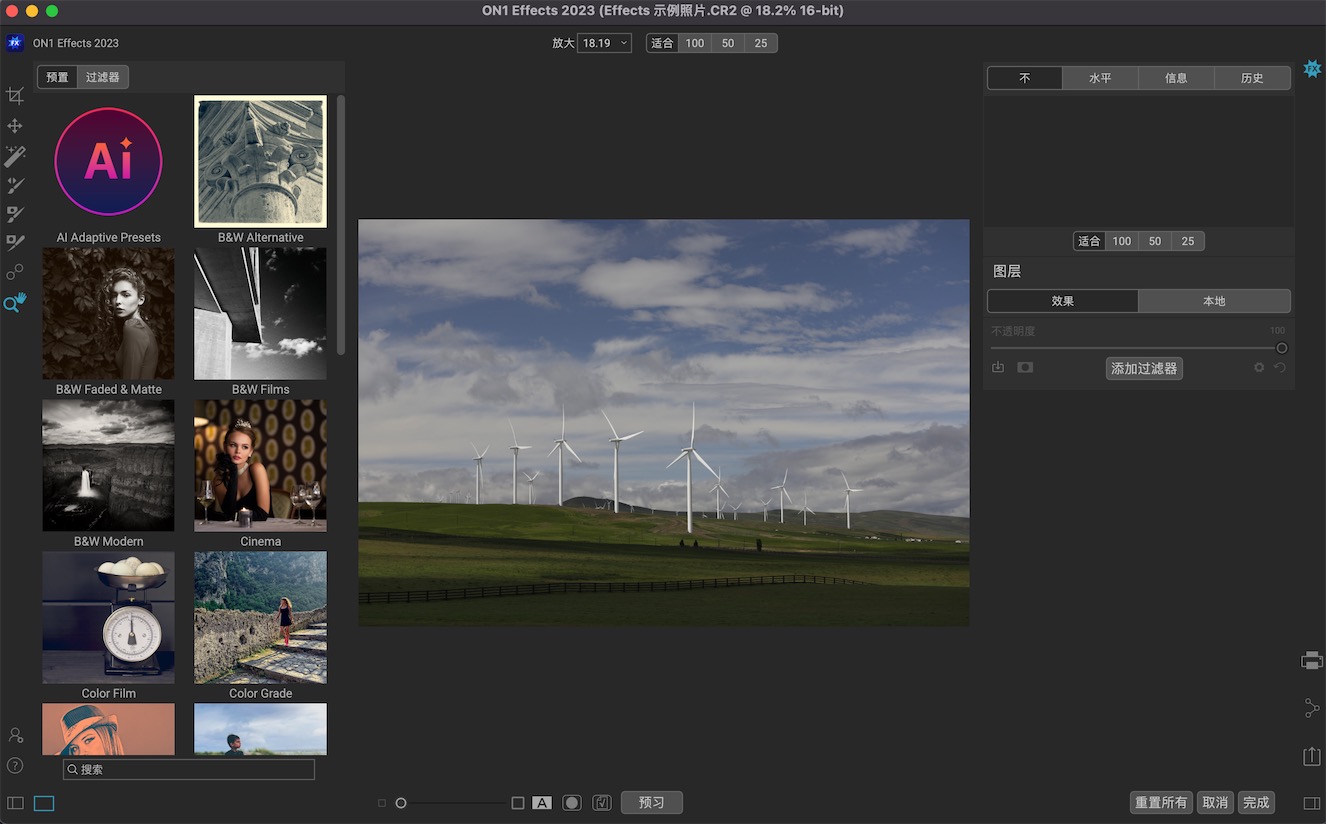This screenshot has height=824, width=1326.
Task: Click the 完成 done button
Action: (1257, 802)
